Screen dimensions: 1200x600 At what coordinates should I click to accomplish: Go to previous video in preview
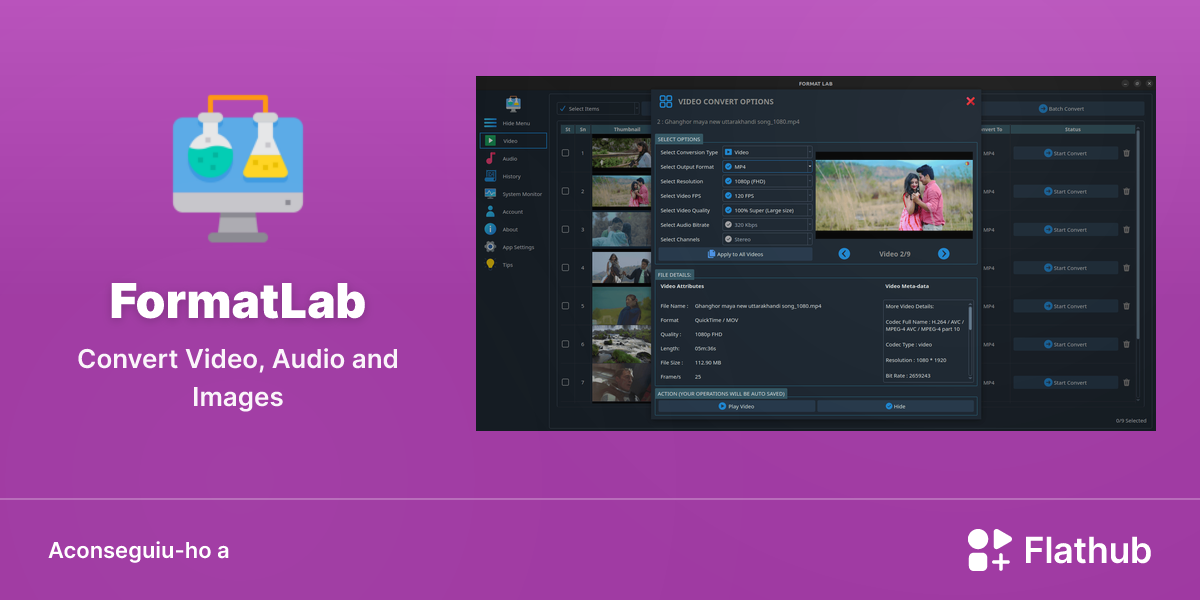pos(844,254)
